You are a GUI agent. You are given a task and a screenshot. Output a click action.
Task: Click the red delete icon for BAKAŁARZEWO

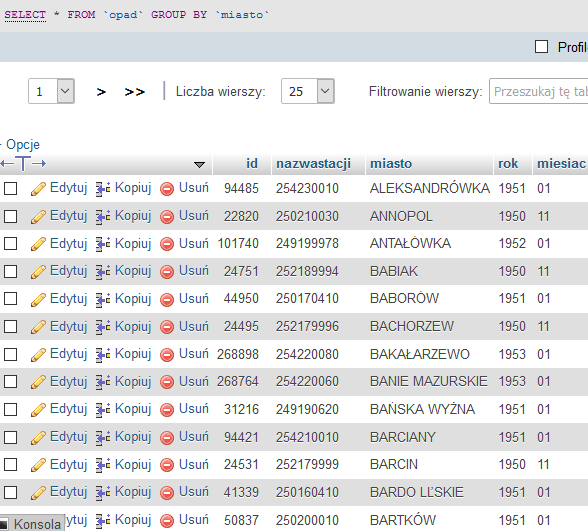[x=167, y=355]
